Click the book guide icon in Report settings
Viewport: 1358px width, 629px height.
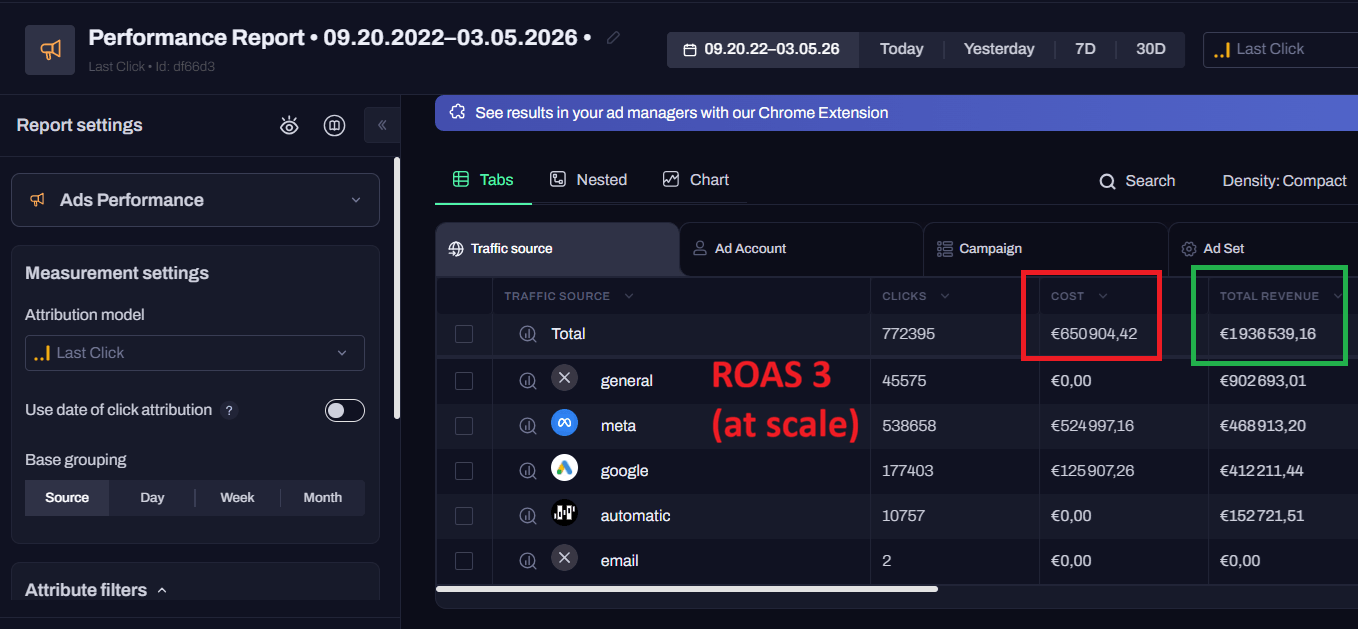(334, 125)
